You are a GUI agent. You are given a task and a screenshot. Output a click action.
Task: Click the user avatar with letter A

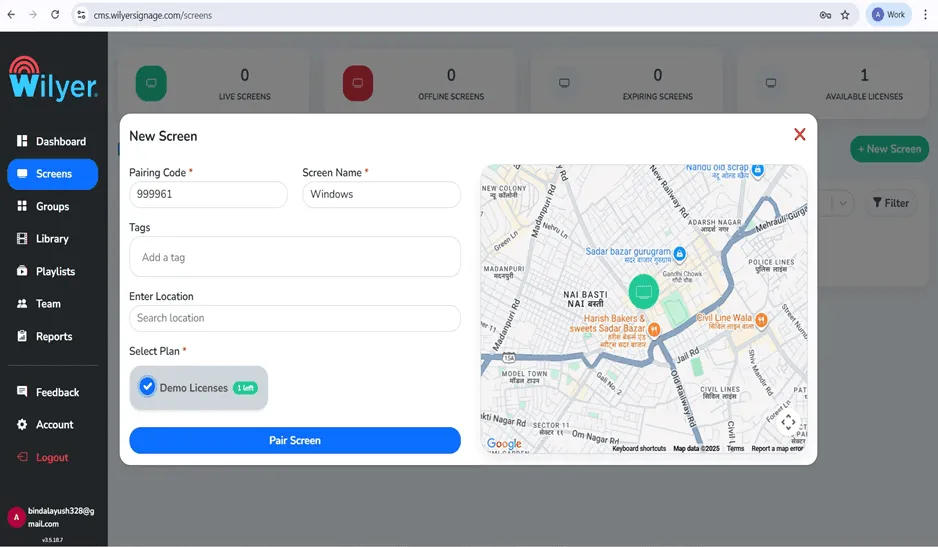click(x=16, y=517)
